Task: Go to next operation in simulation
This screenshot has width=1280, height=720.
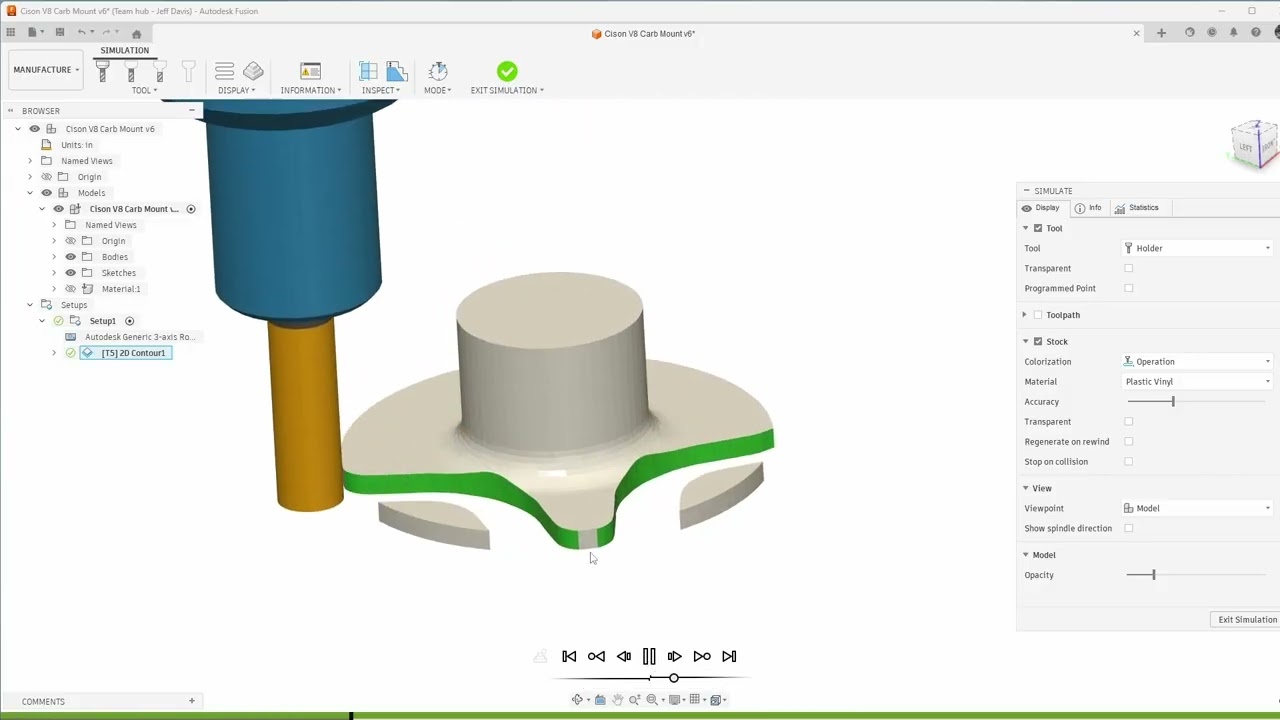Action: click(702, 656)
